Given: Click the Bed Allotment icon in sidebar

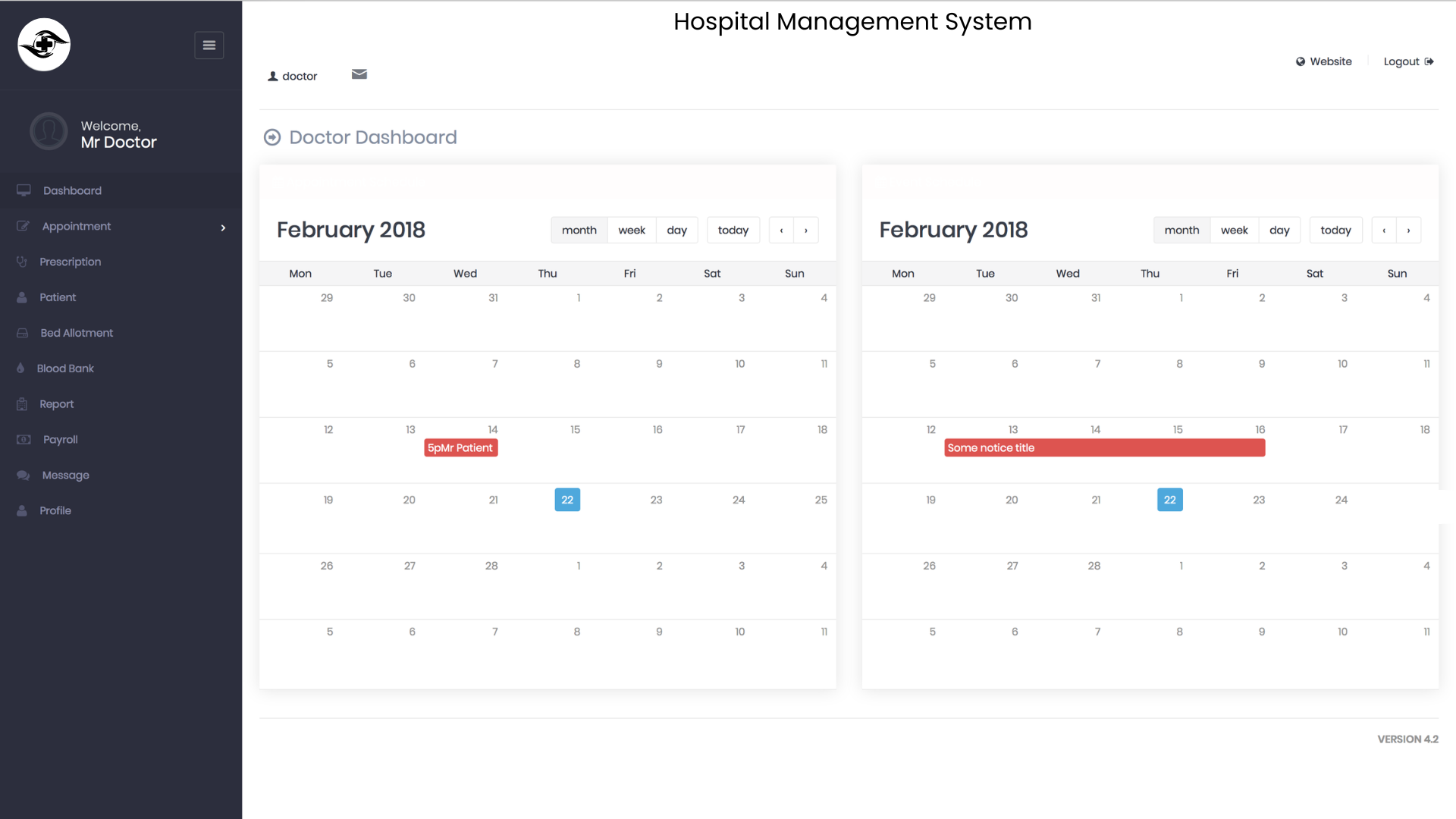Looking at the screenshot, I should click(x=23, y=333).
